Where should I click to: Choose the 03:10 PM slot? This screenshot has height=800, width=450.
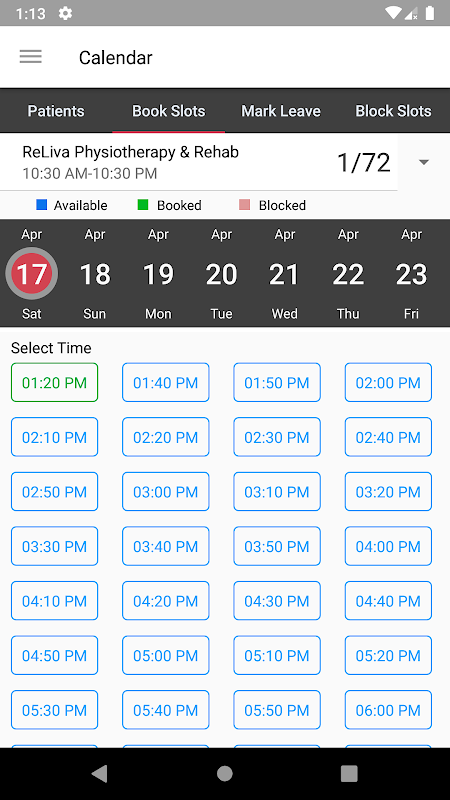click(277, 491)
